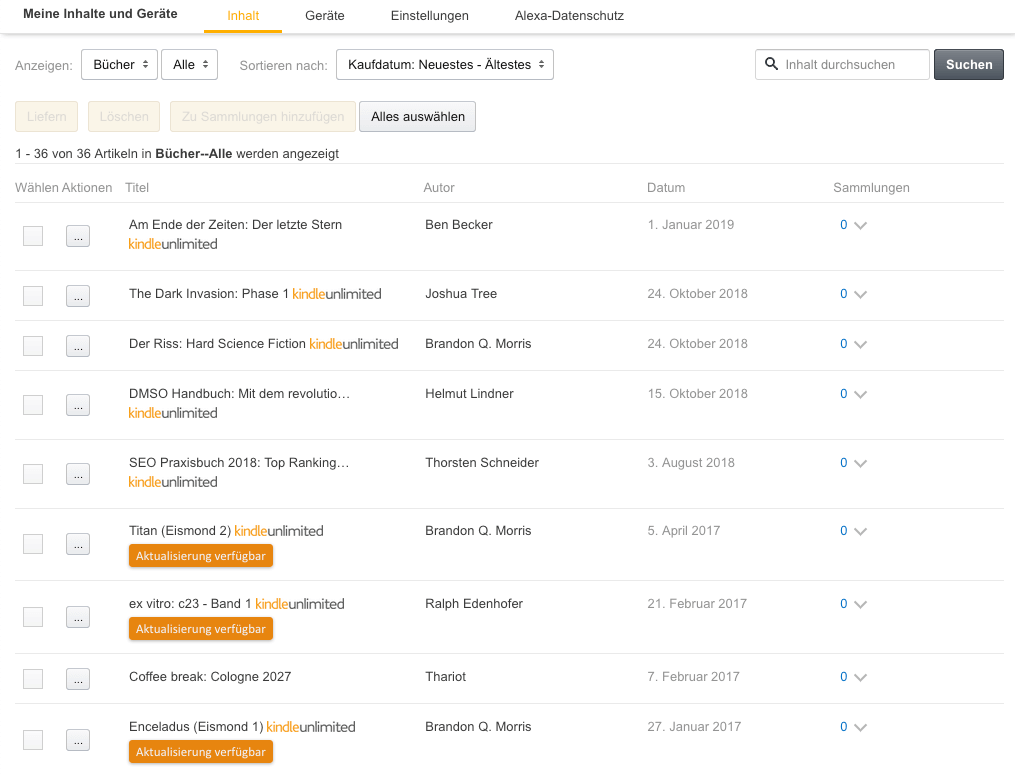
Task: Click the magnifier icon in search field
Action: point(771,64)
